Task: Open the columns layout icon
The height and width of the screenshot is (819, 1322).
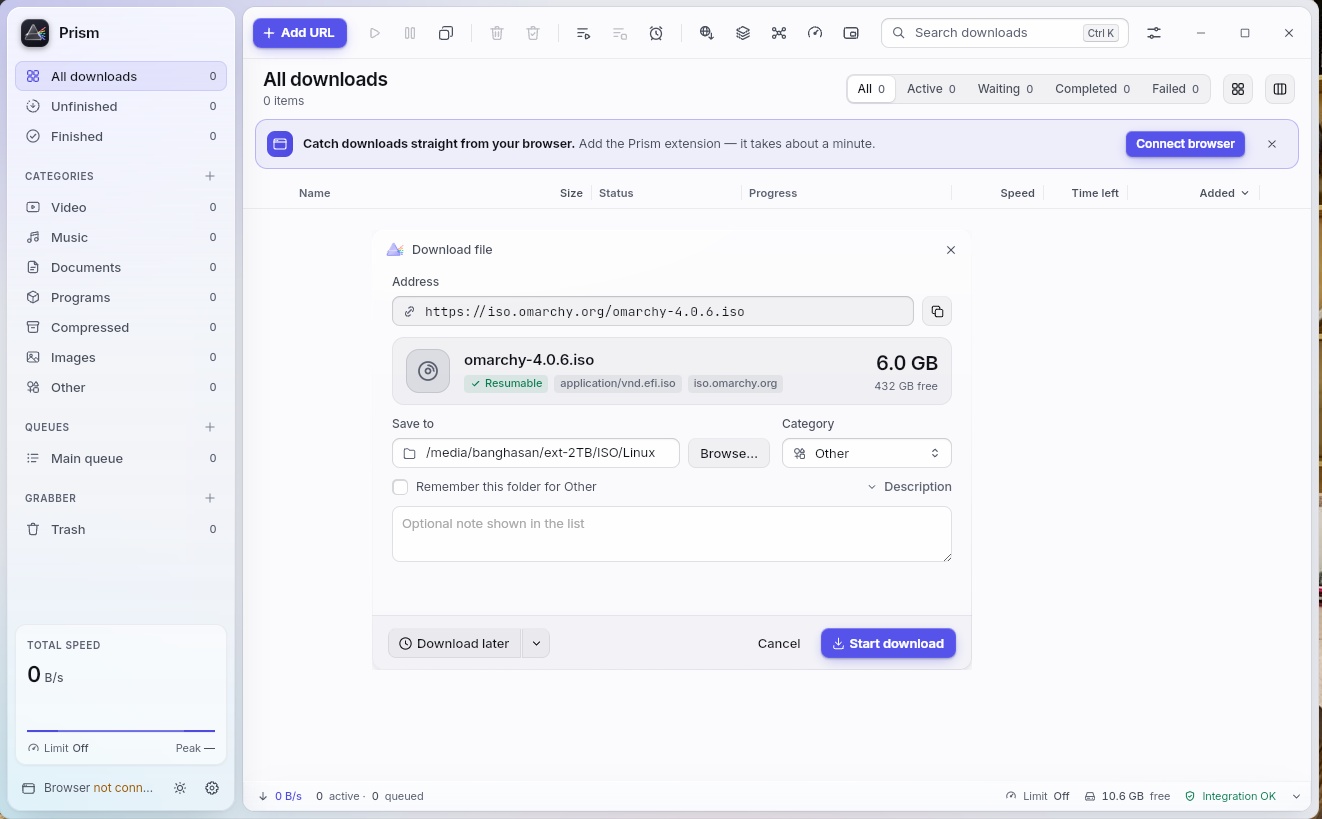Action: point(1280,89)
